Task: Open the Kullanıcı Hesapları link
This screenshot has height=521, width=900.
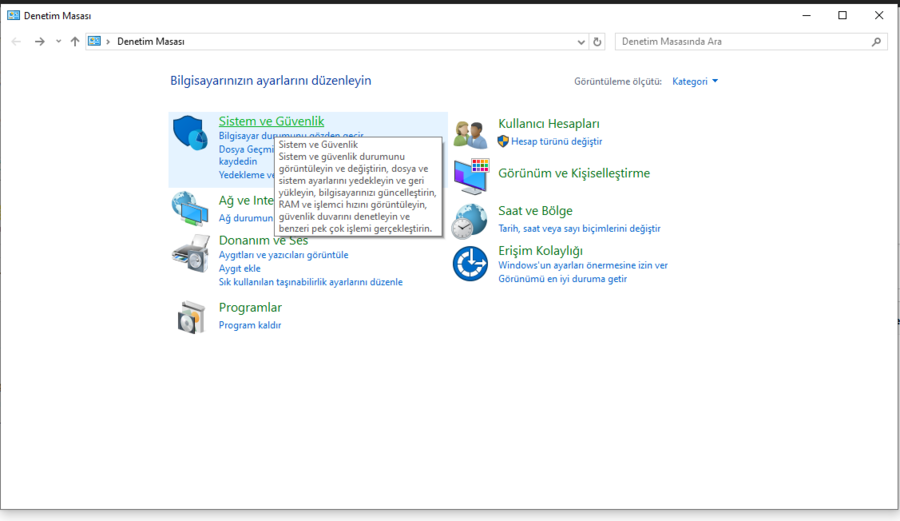Action: (549, 123)
